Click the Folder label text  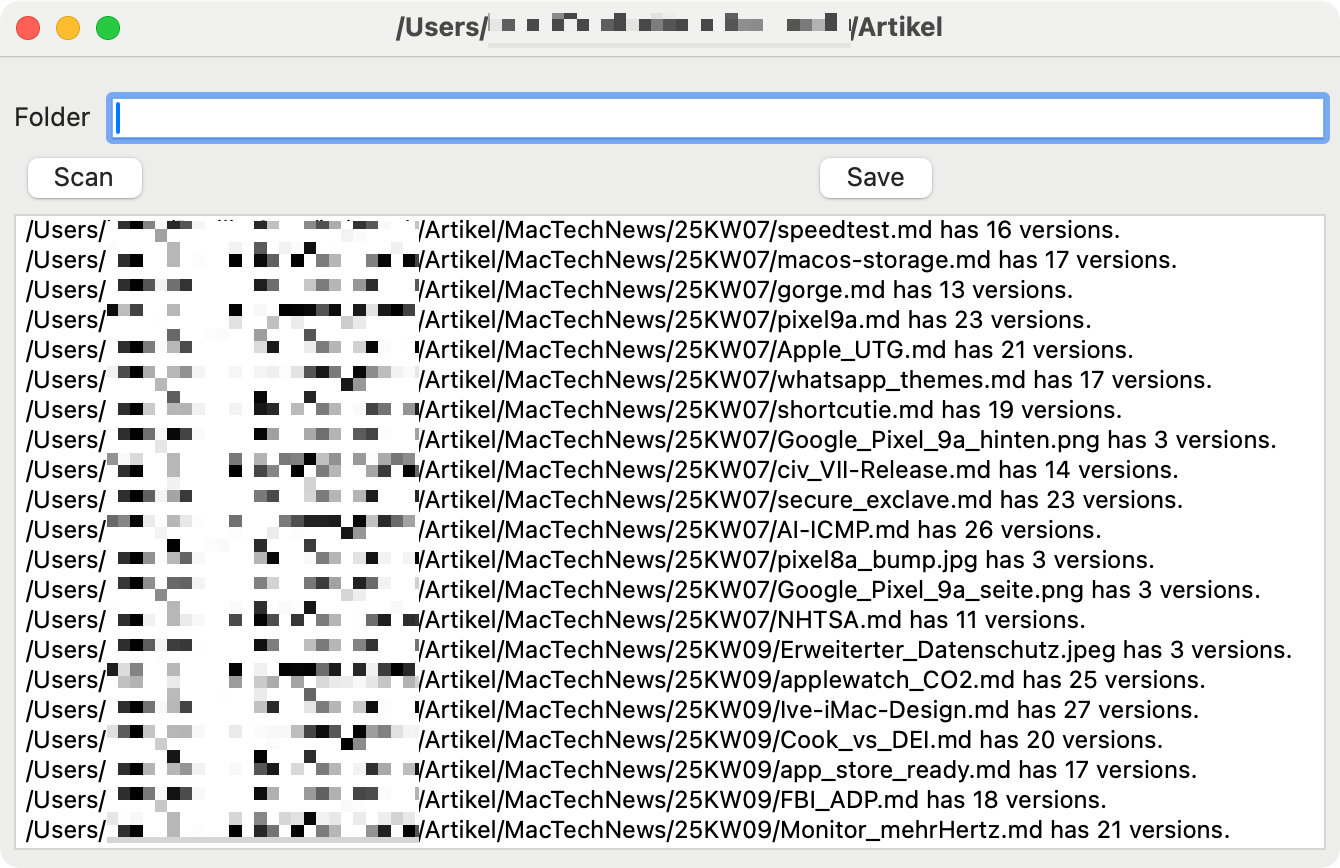(x=52, y=117)
